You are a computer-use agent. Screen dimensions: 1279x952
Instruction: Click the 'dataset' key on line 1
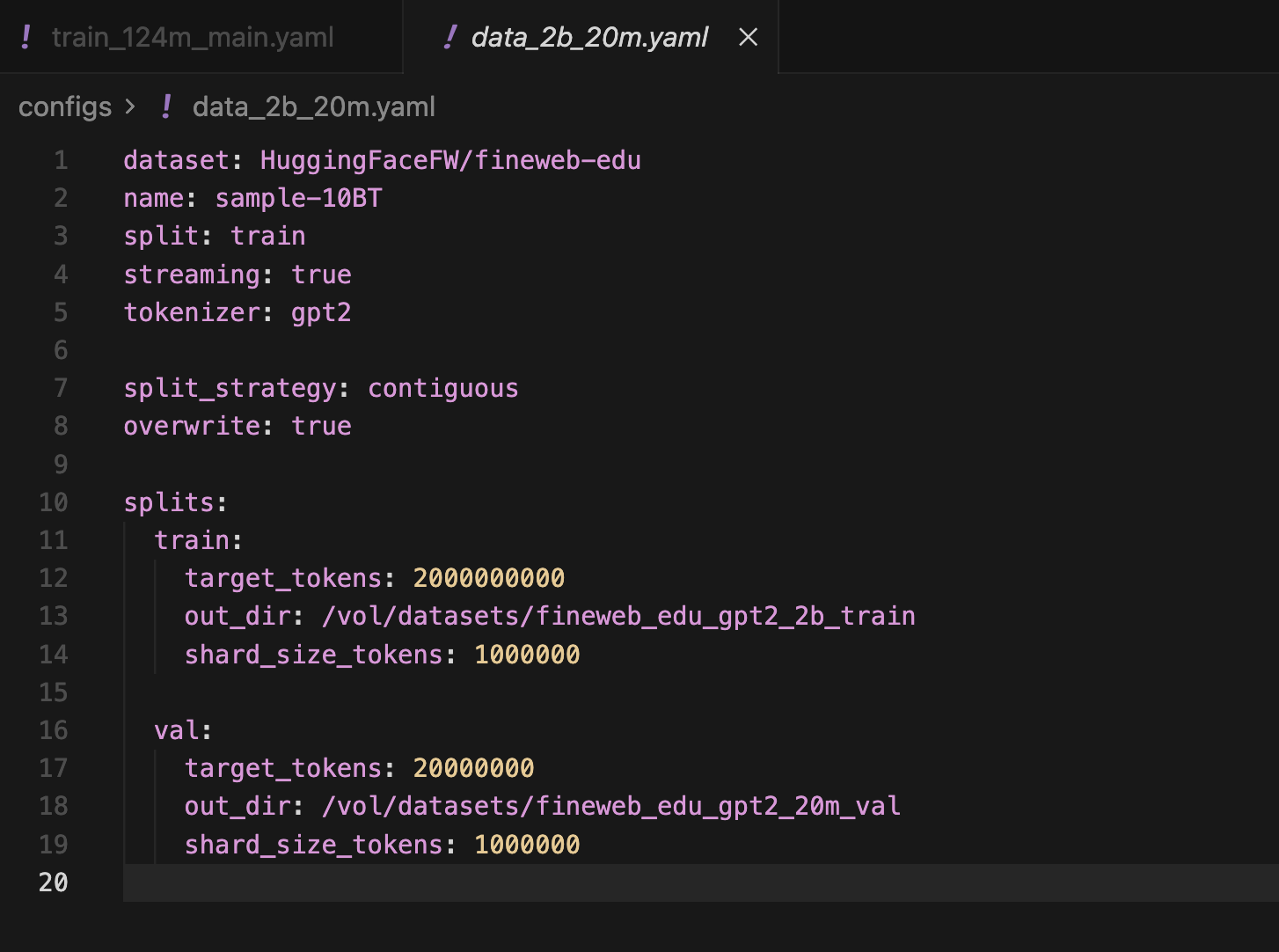pyautogui.click(x=176, y=160)
